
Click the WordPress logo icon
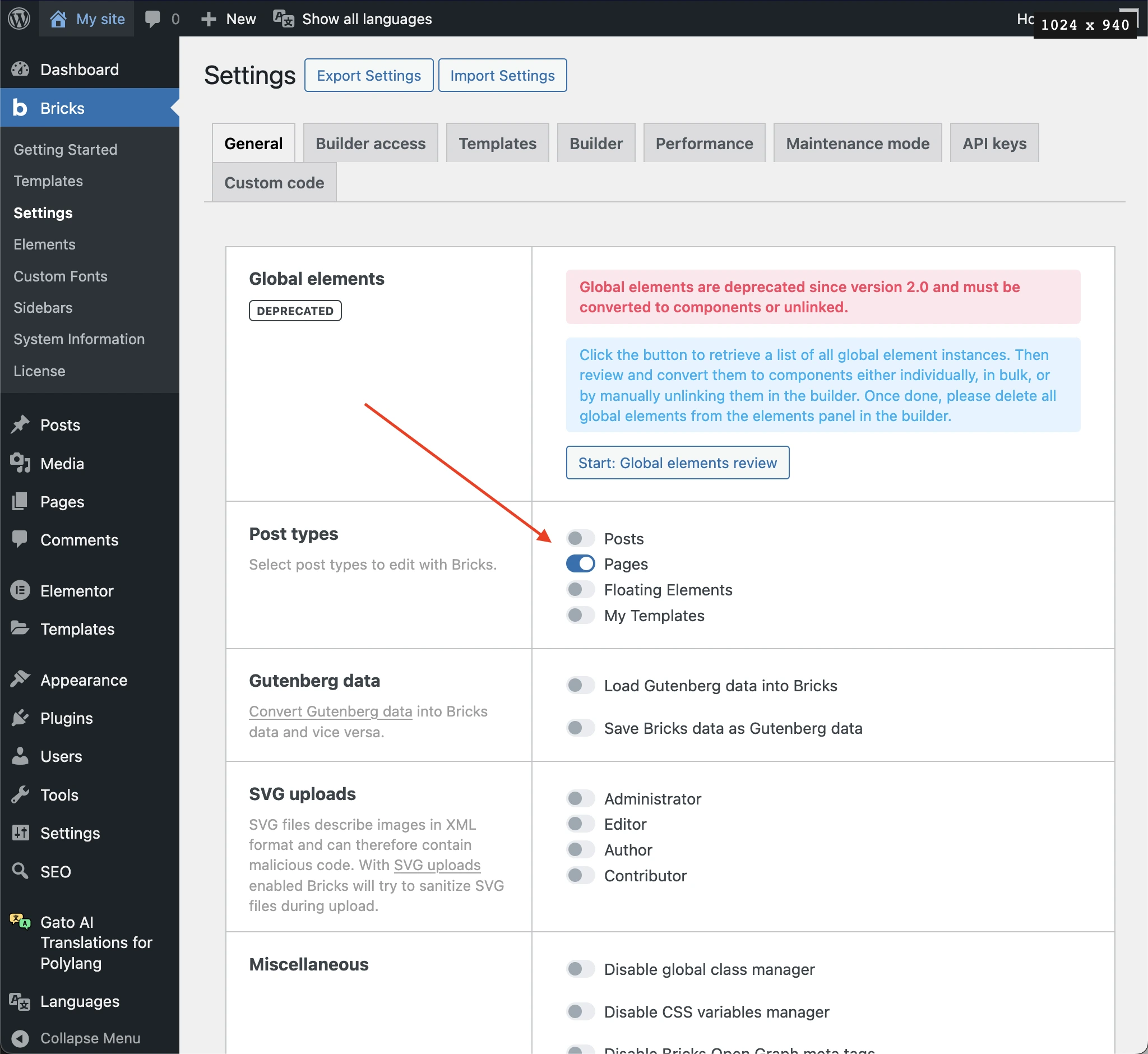pyautogui.click(x=19, y=19)
